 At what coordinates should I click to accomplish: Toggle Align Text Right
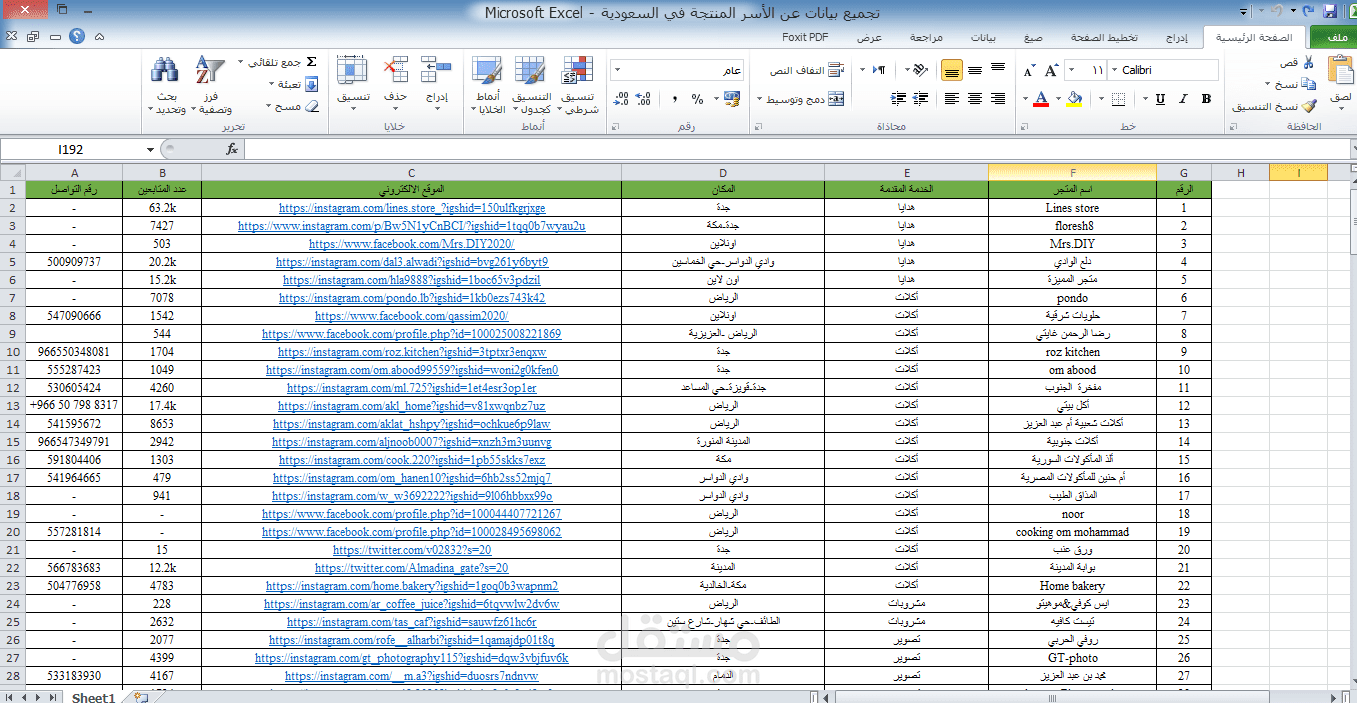(999, 99)
